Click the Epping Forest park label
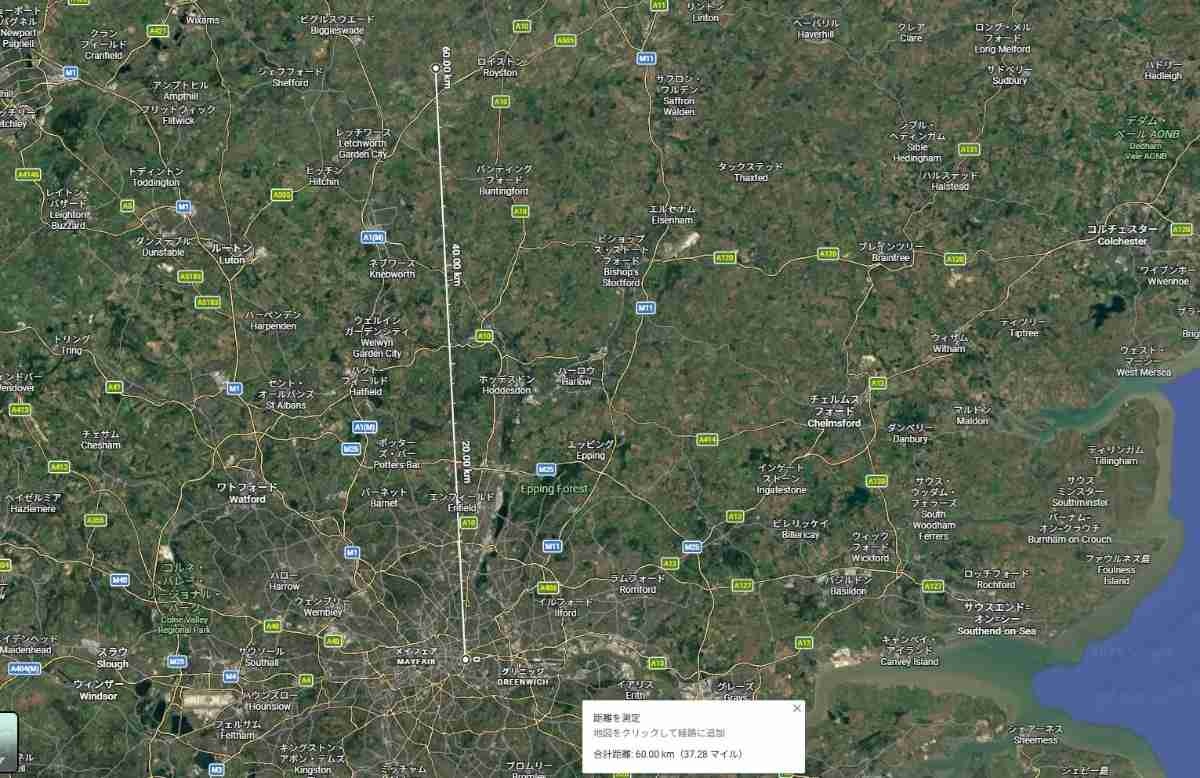Screen dimensions: 1200x778 [553, 488]
